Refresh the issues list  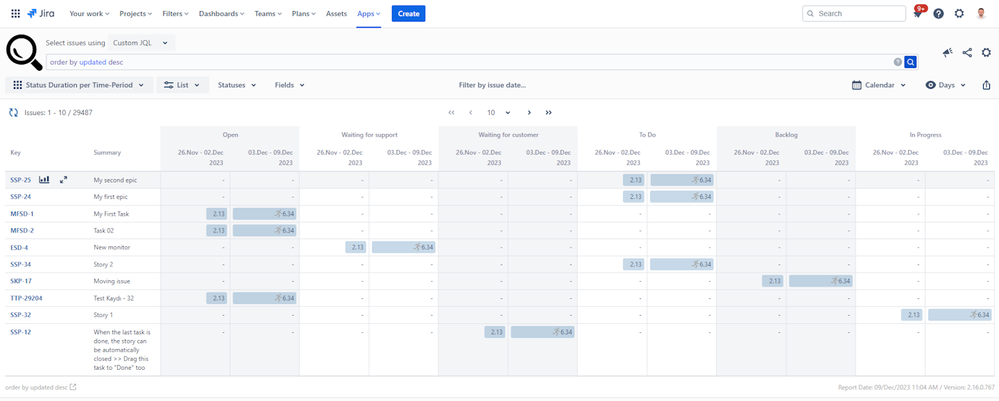pyautogui.click(x=13, y=112)
